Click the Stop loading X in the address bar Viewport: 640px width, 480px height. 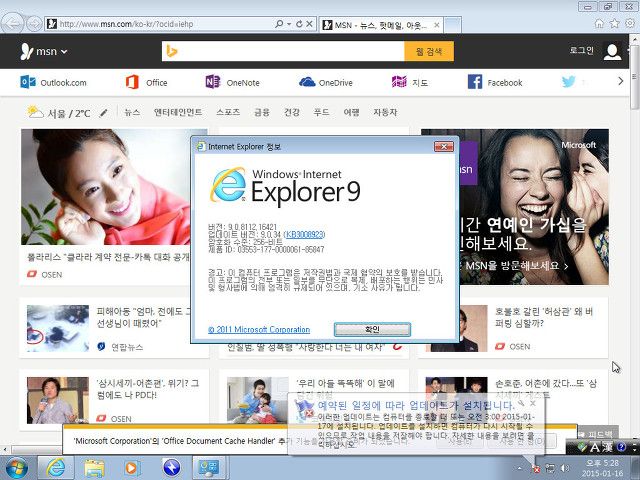[x=309, y=24]
